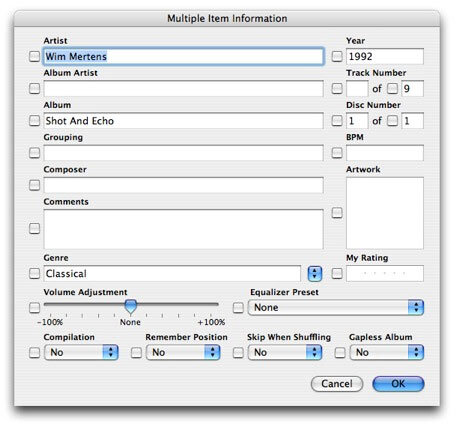Screen dimensions: 457x424
Task: Enable the Comments checkbox
Action: click(x=34, y=229)
